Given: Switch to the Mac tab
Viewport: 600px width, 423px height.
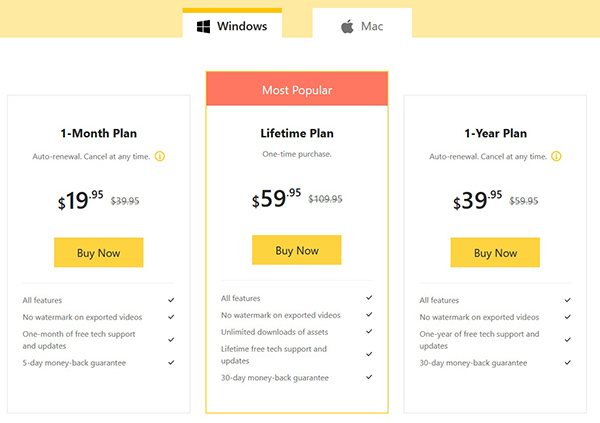Looking at the screenshot, I should pos(362,23).
